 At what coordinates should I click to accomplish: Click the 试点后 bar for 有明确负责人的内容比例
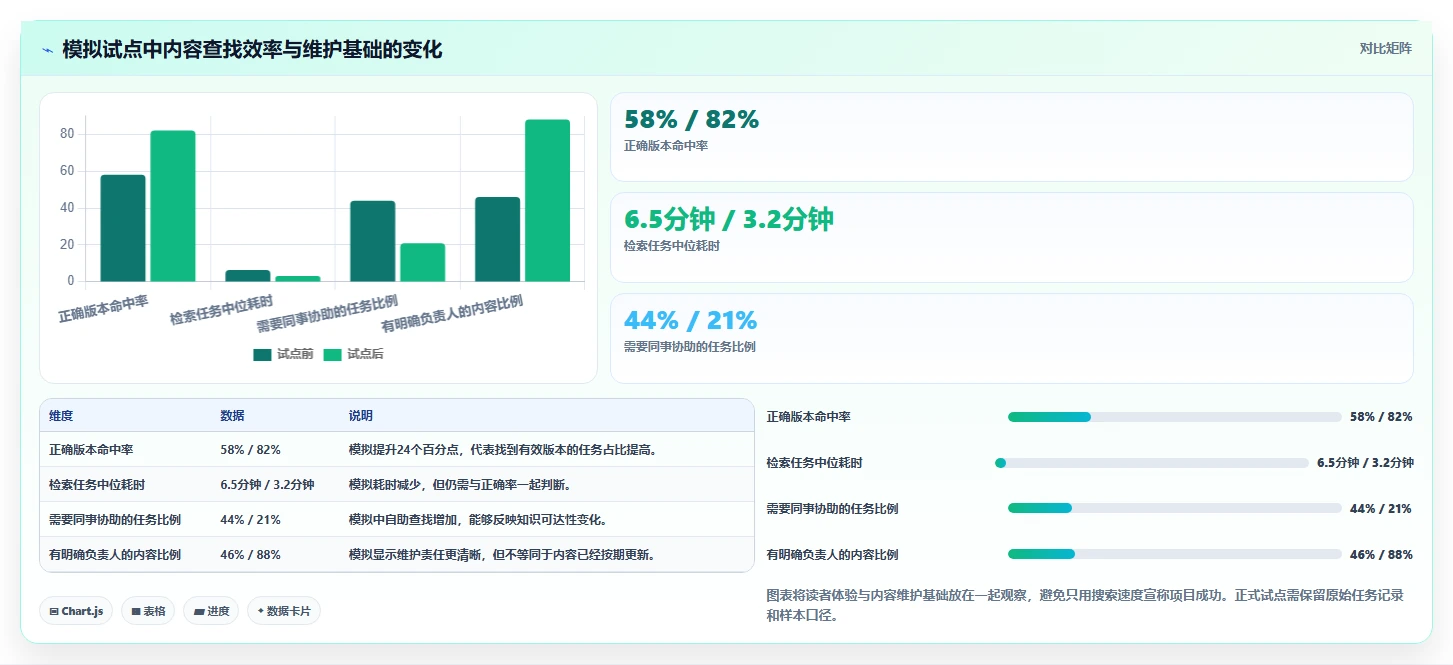[x=547, y=200]
